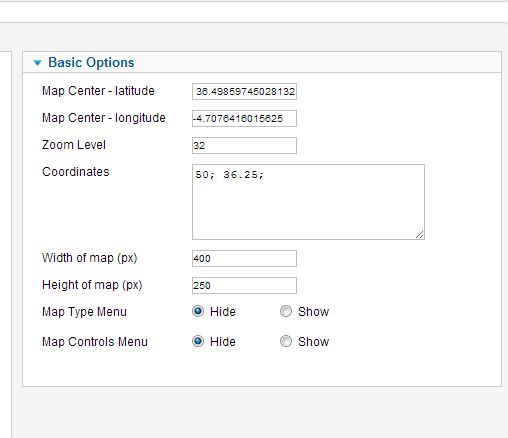Click the Coordinates label
508x438 pixels.
(x=76, y=172)
